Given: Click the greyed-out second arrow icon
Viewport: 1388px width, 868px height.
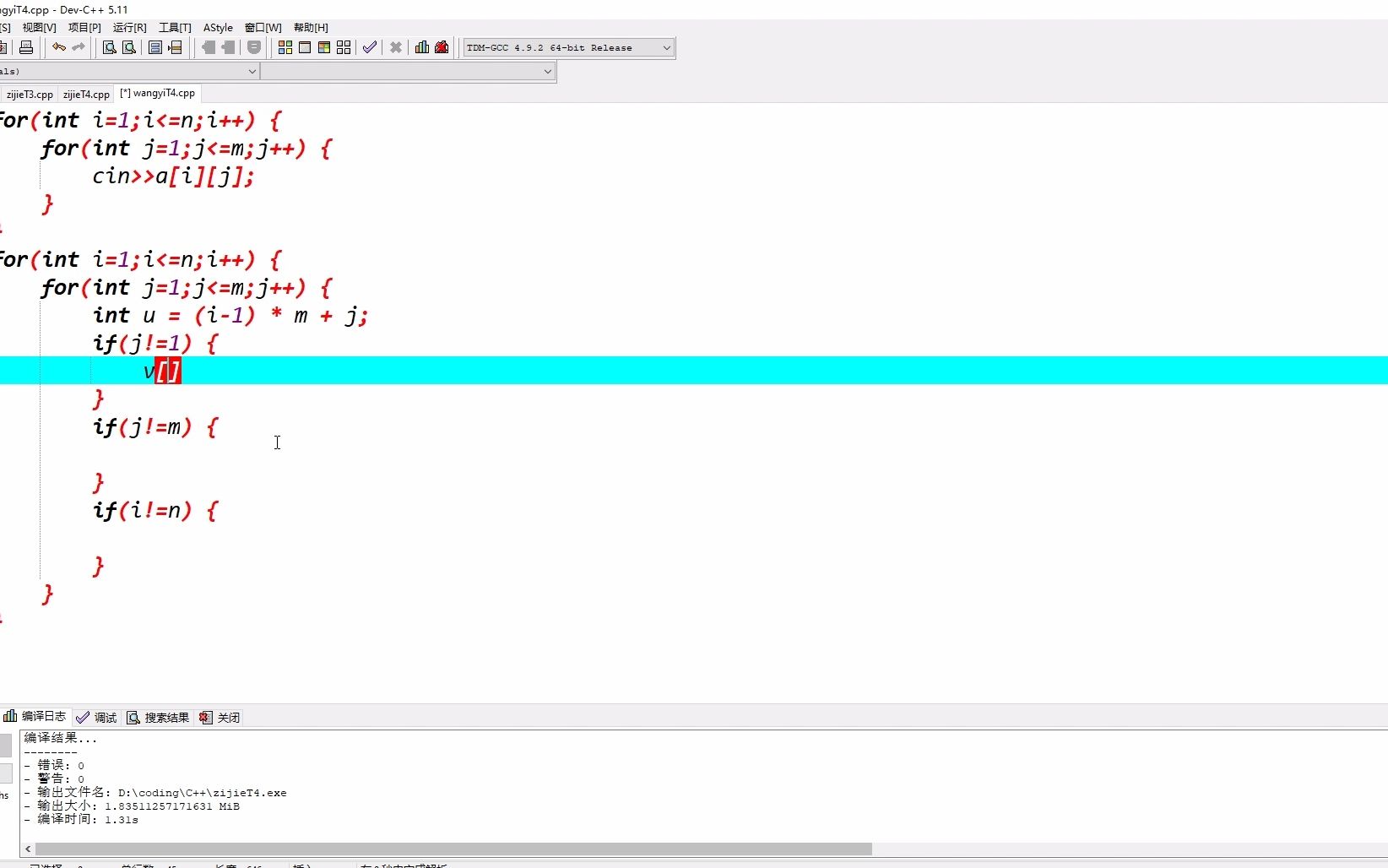Looking at the screenshot, I should click(228, 47).
